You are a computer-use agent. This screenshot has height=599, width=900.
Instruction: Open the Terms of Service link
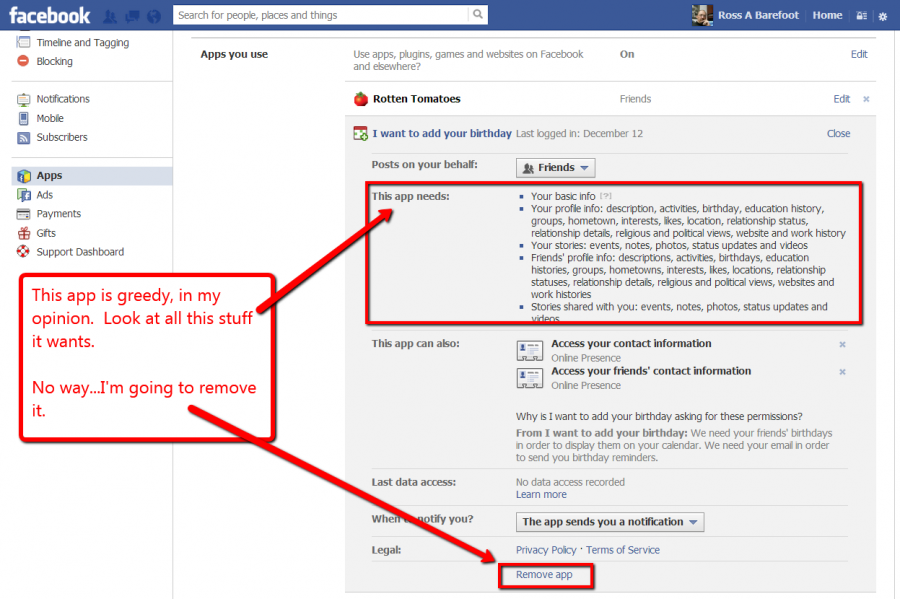[623, 550]
